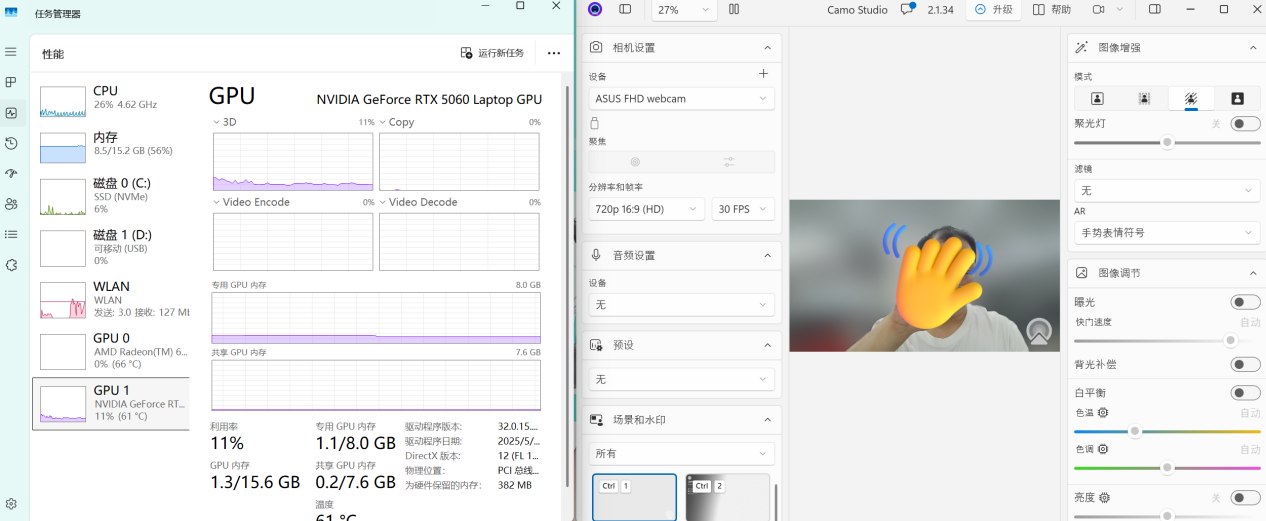
Task: Open 720p 16:9 (HD) resolution dropdown
Action: point(646,209)
